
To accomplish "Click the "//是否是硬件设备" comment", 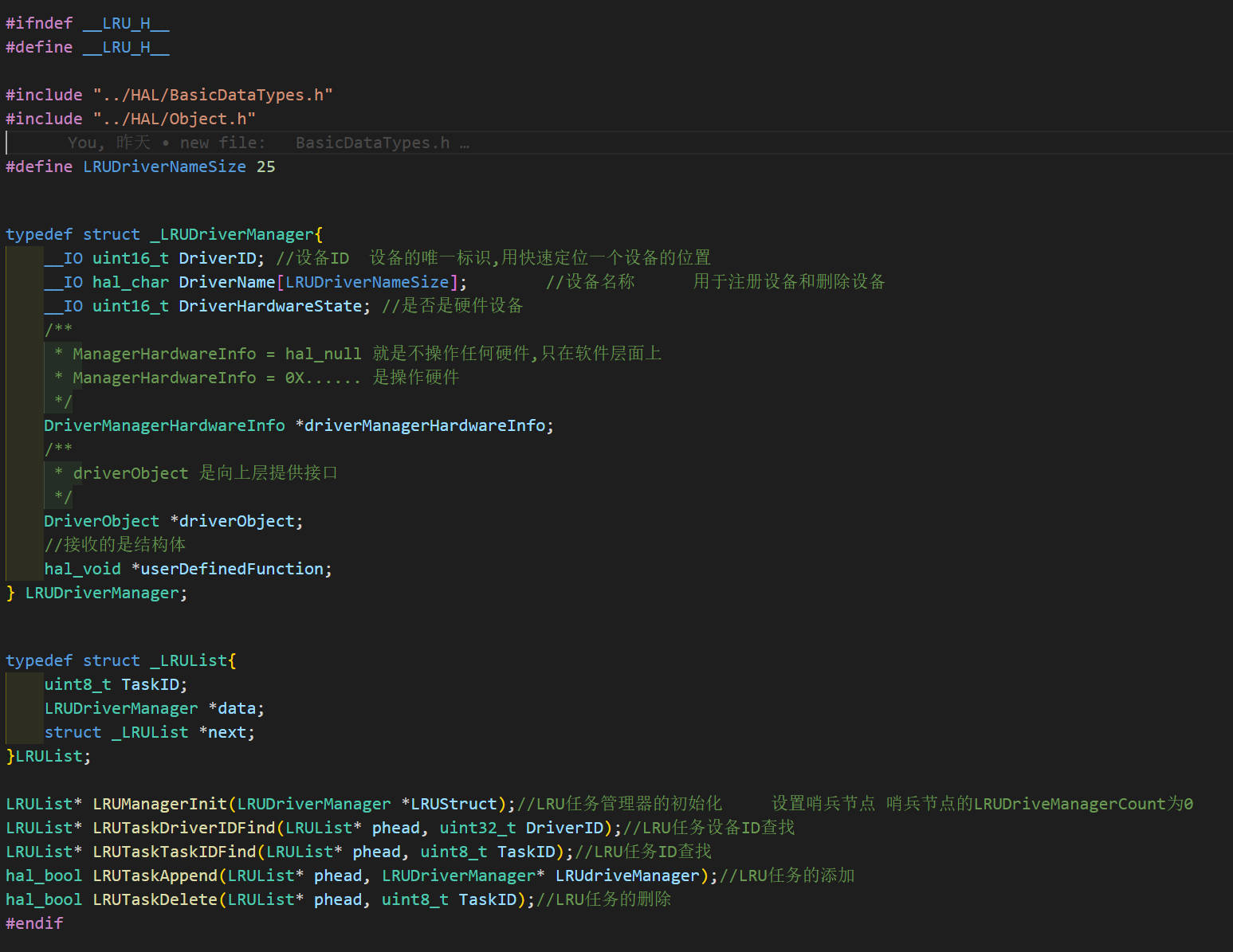I will [x=453, y=306].
